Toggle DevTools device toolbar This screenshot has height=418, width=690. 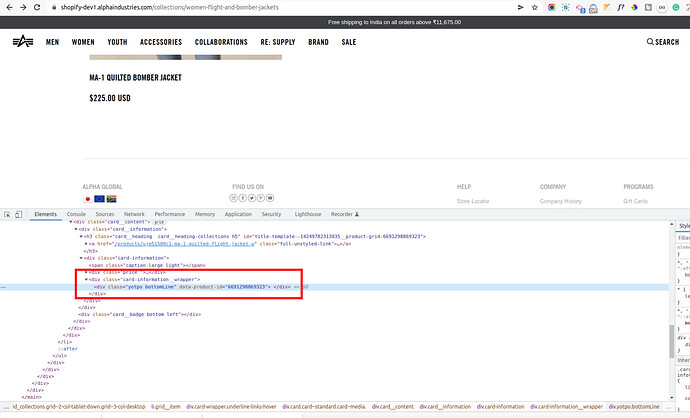click(x=18, y=214)
